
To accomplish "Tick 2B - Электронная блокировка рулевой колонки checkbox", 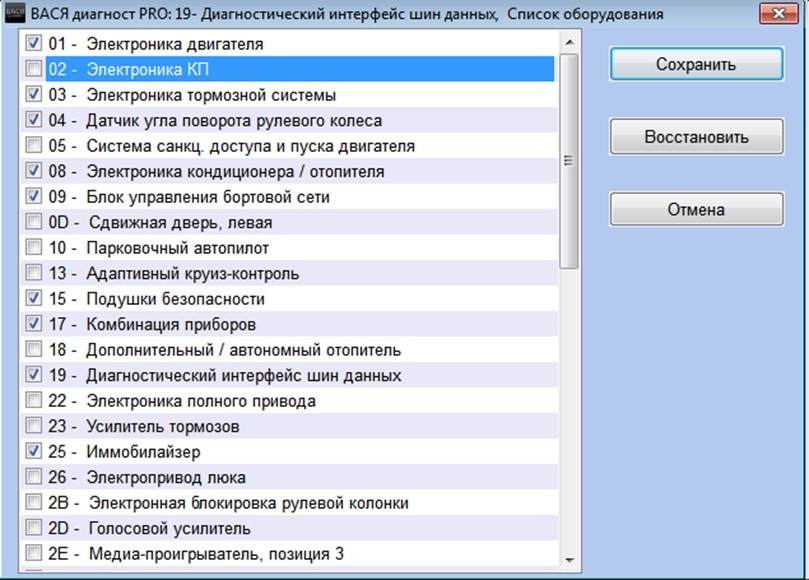I will pyautogui.click(x=34, y=502).
